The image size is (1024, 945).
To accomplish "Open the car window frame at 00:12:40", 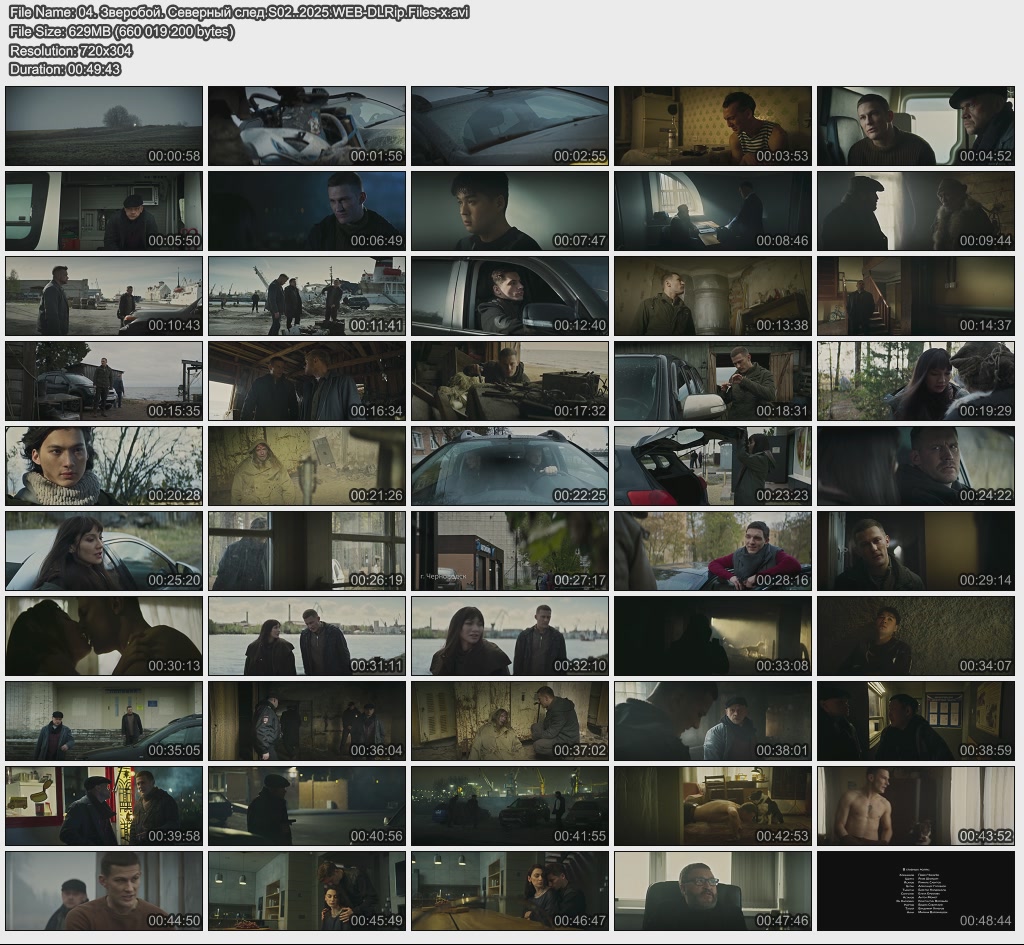I will tap(510, 296).
